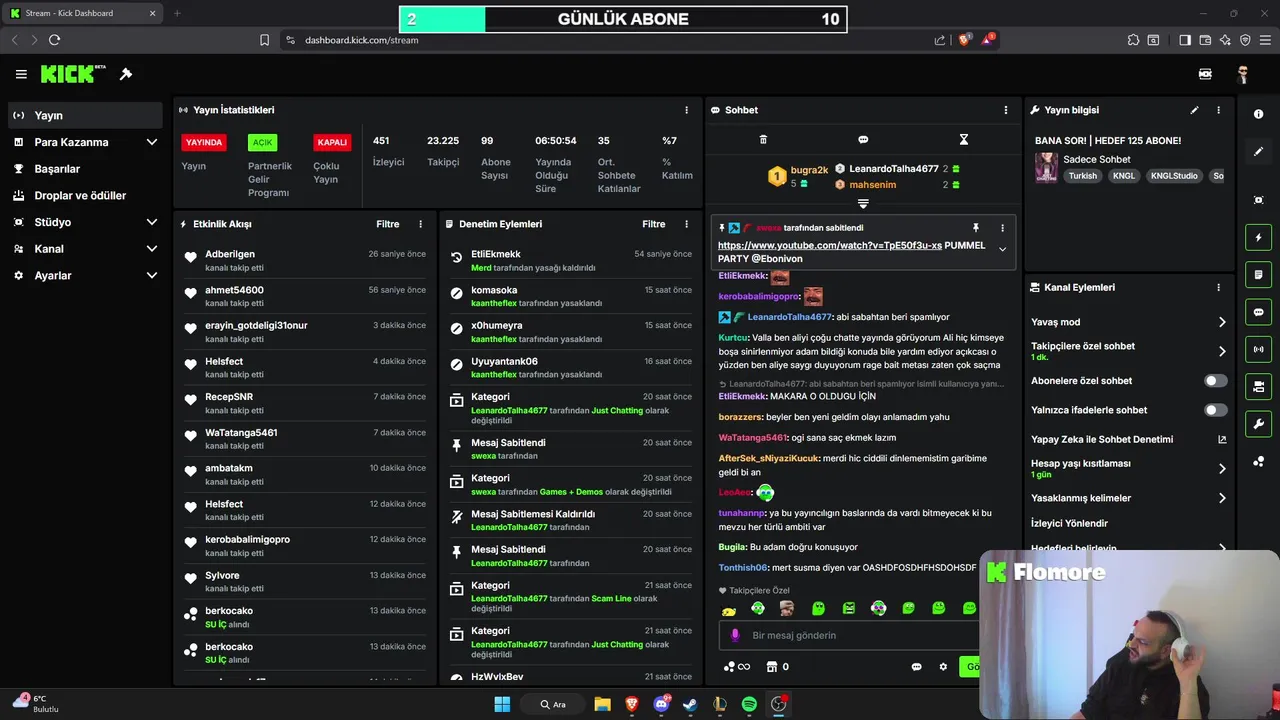Screen dimensions: 1280x720
Task: Reload the browser page
Action: coord(54,40)
